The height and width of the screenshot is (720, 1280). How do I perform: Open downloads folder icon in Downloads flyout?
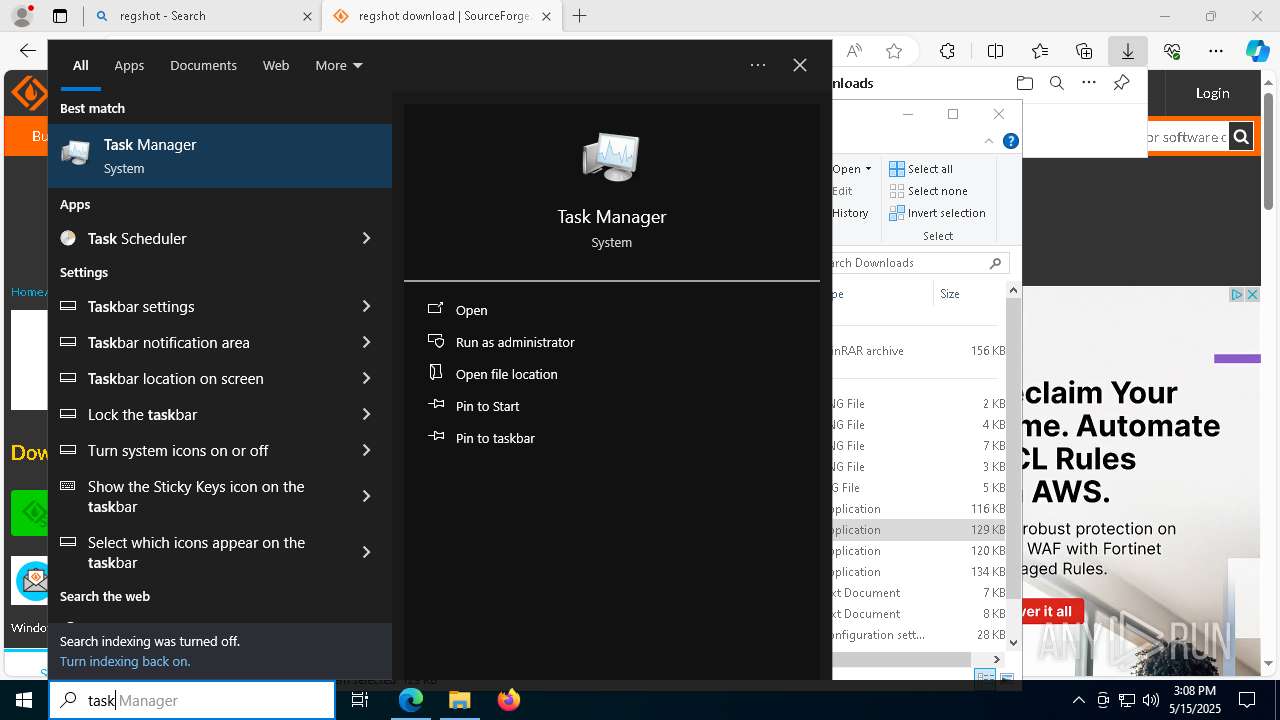tap(1024, 83)
